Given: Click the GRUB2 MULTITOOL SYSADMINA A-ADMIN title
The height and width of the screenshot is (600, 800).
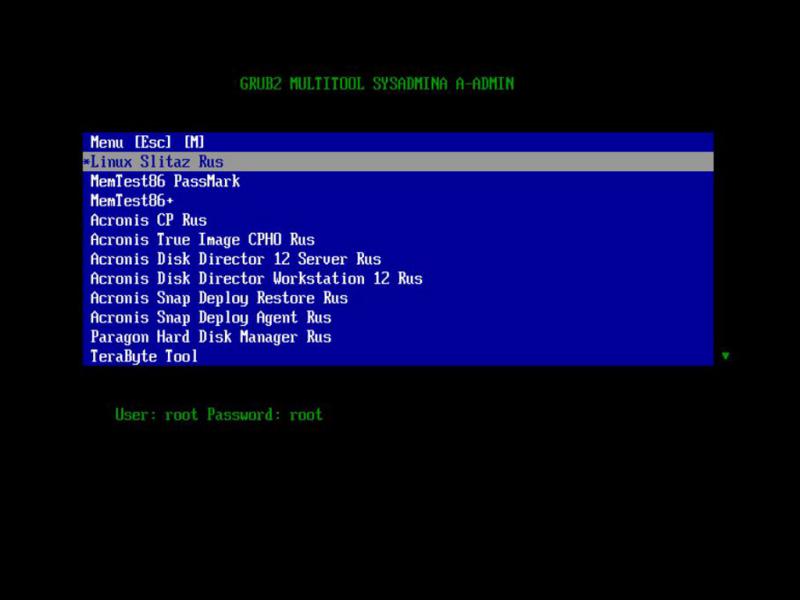Looking at the screenshot, I should click(377, 83).
